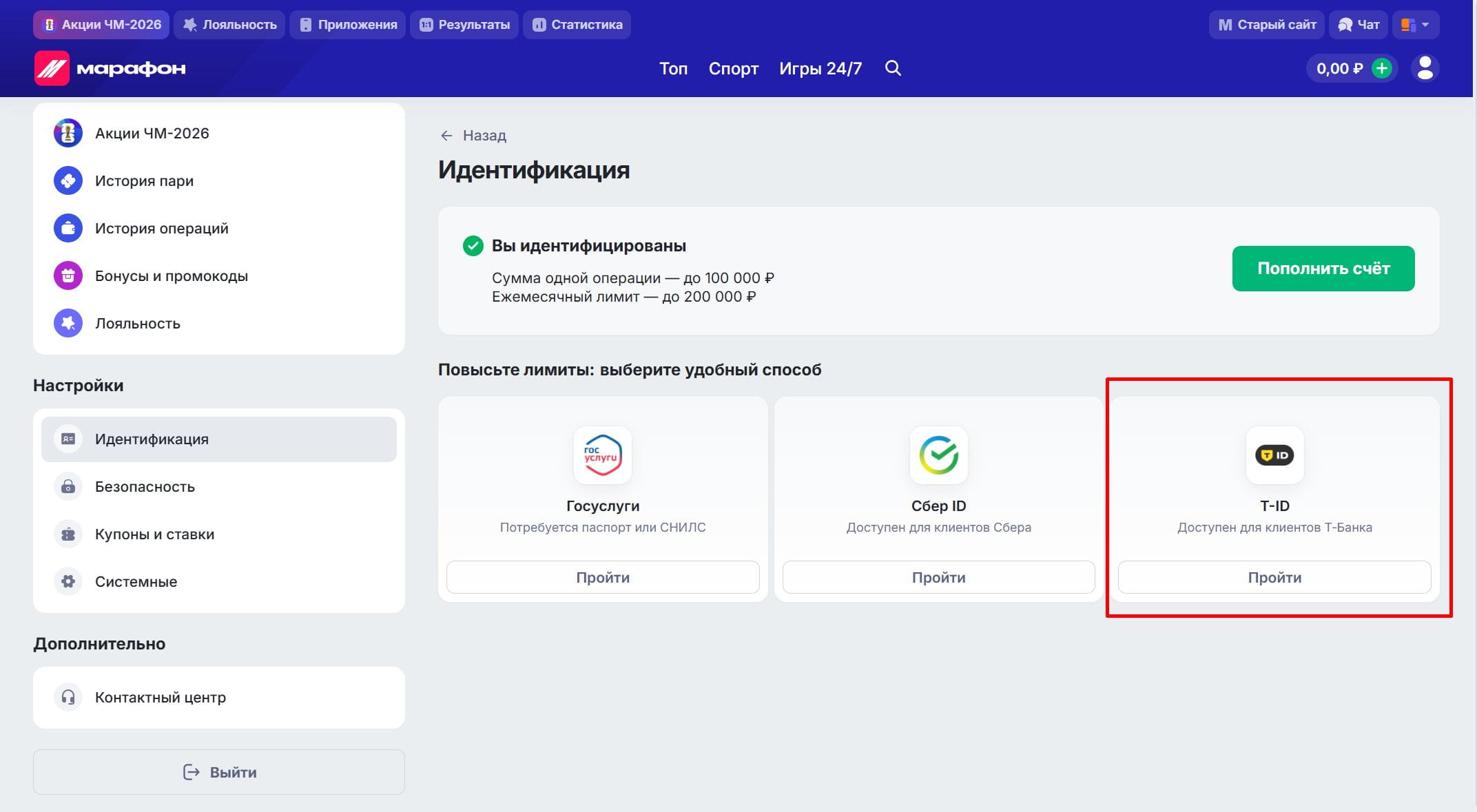
Task: Click 'Сумма одной операции — до 100 000 ₽' text
Action: coord(633,278)
